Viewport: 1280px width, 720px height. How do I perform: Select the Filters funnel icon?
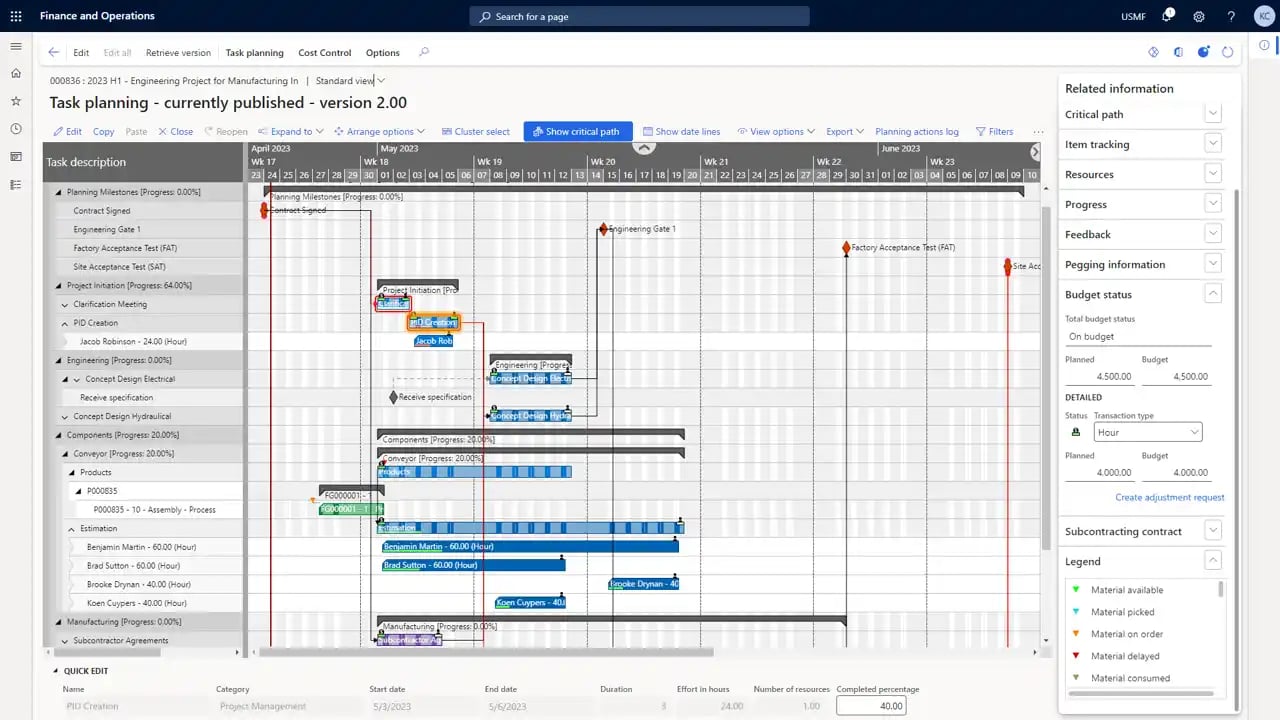pyautogui.click(x=994, y=131)
